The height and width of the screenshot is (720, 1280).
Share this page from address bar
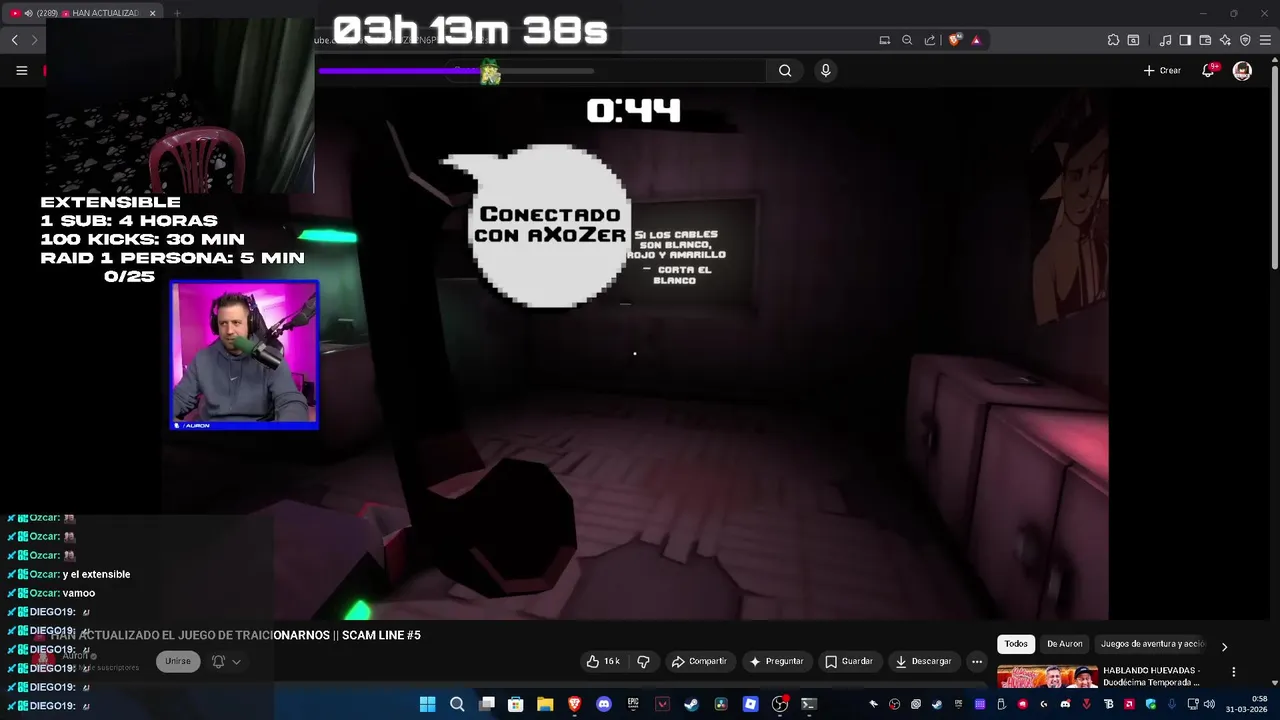click(930, 40)
